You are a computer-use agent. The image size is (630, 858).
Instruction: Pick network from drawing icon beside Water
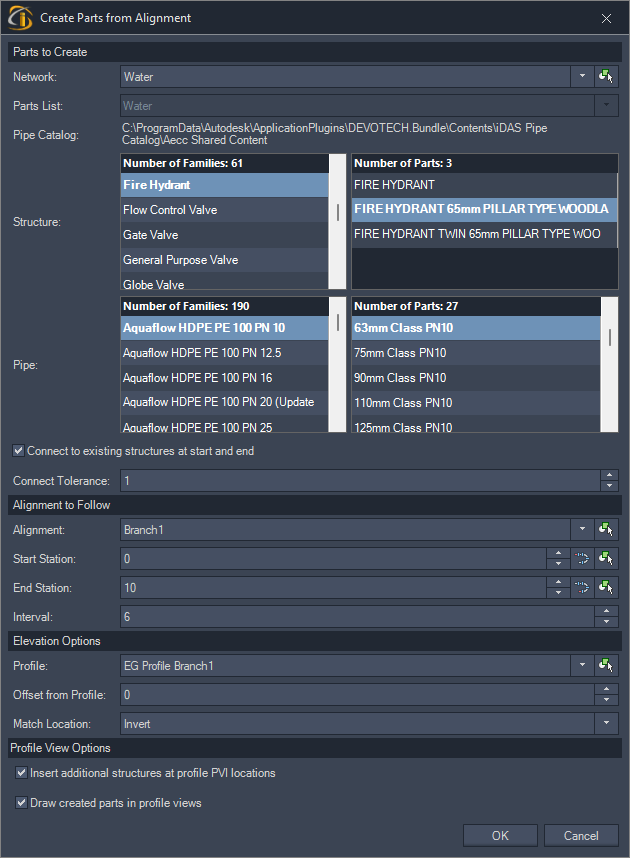pos(606,77)
